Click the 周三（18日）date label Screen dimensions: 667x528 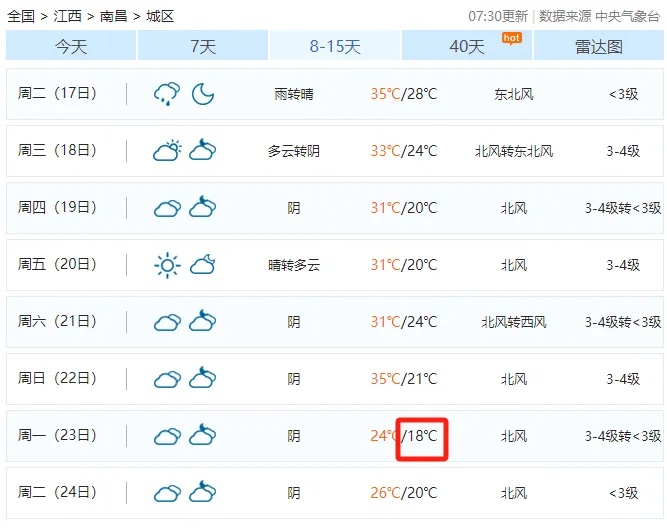click(57, 150)
